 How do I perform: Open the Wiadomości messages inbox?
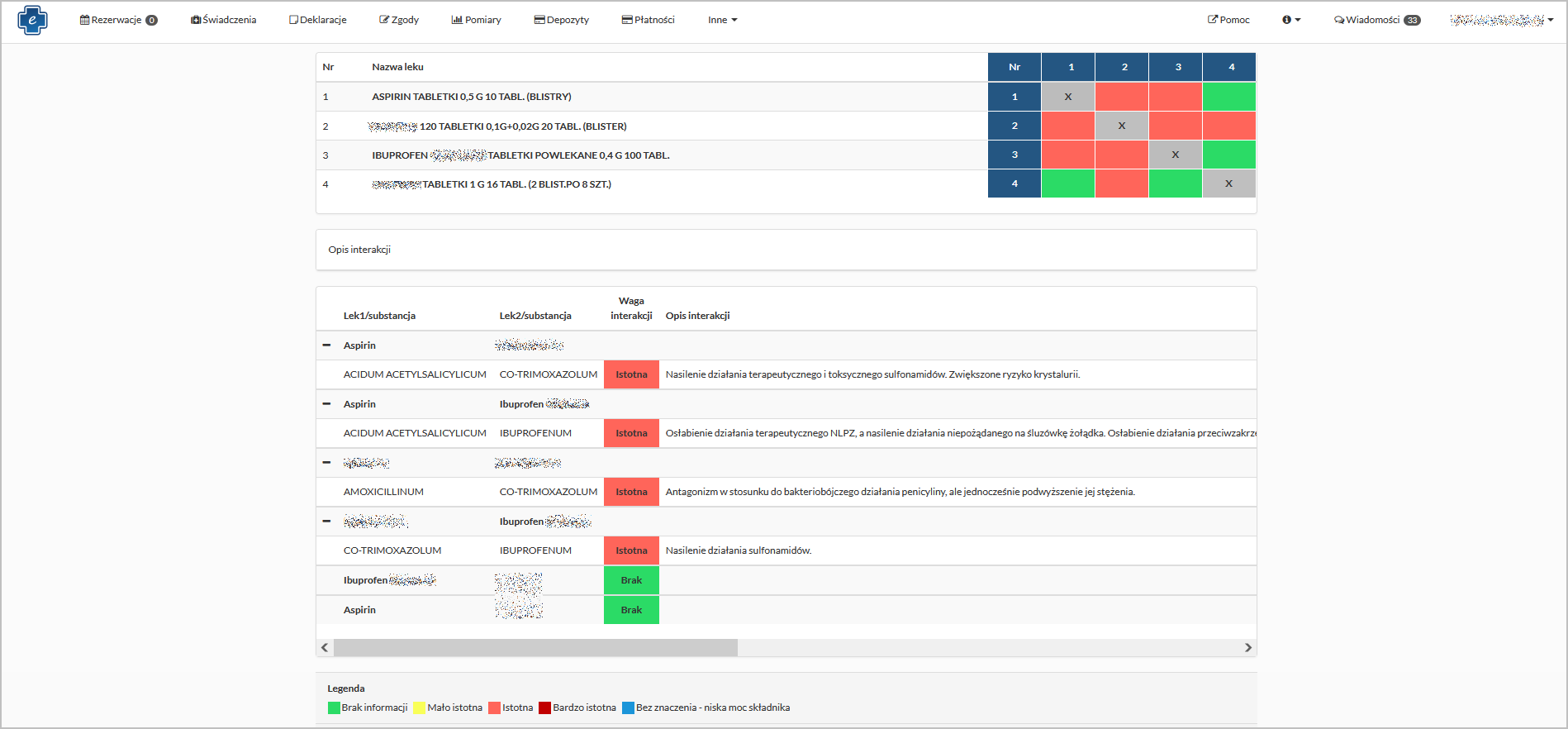[1376, 20]
